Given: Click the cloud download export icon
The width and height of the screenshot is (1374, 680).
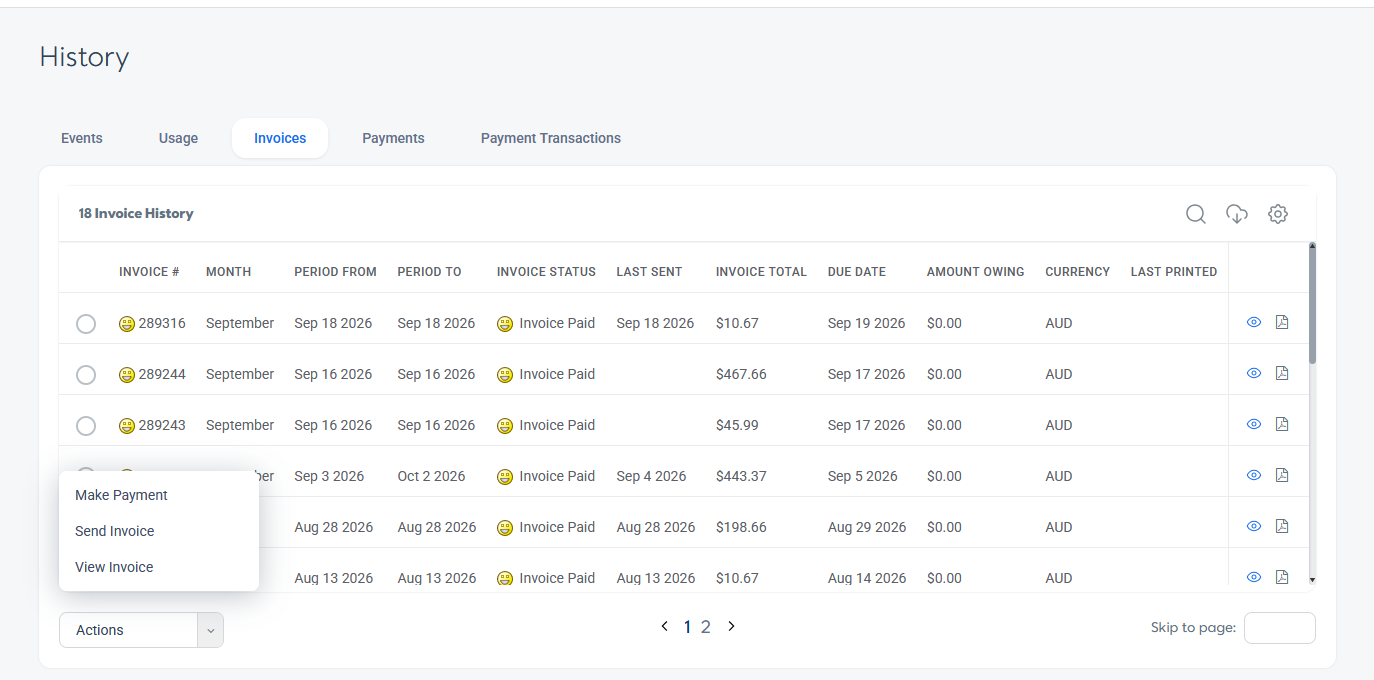Looking at the screenshot, I should (x=1237, y=214).
